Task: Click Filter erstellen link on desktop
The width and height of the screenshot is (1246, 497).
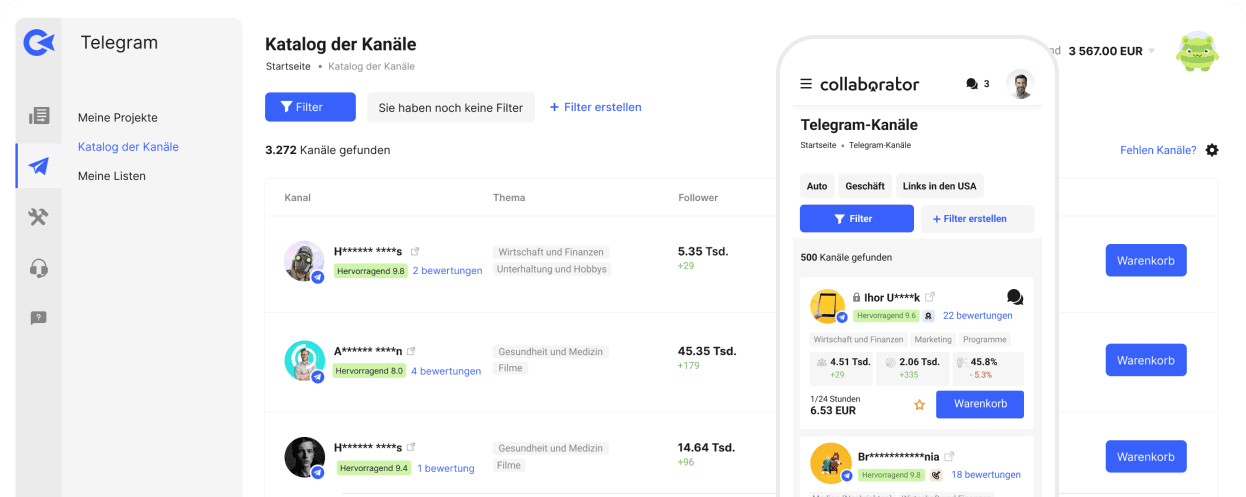Action: coord(596,107)
